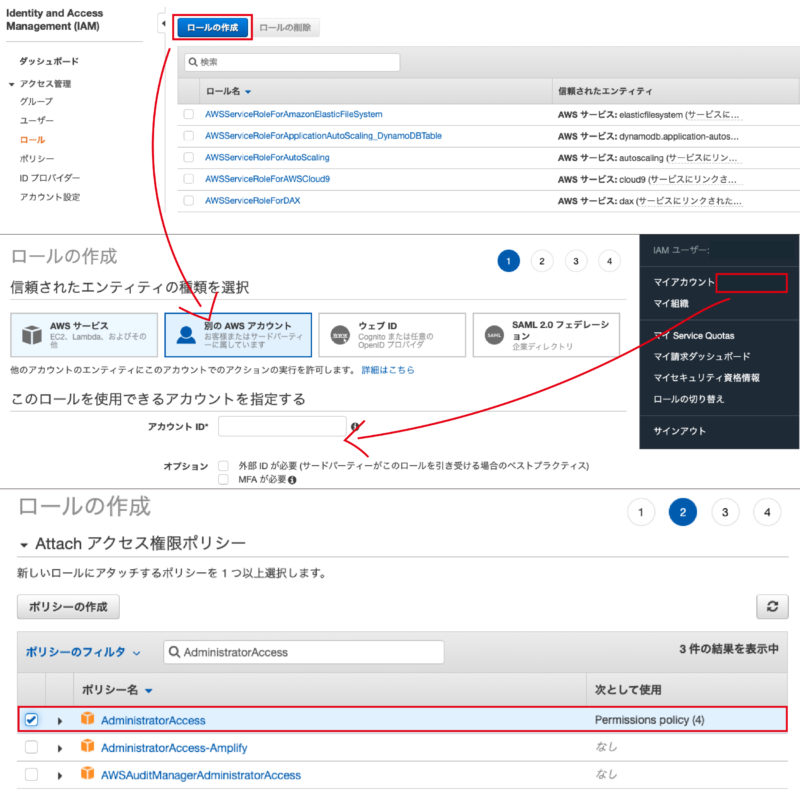This screenshot has width=800, height=800.
Task: Check the AWSServiceRoleForAWSCloud9 row checkbox
Action: click(x=189, y=179)
